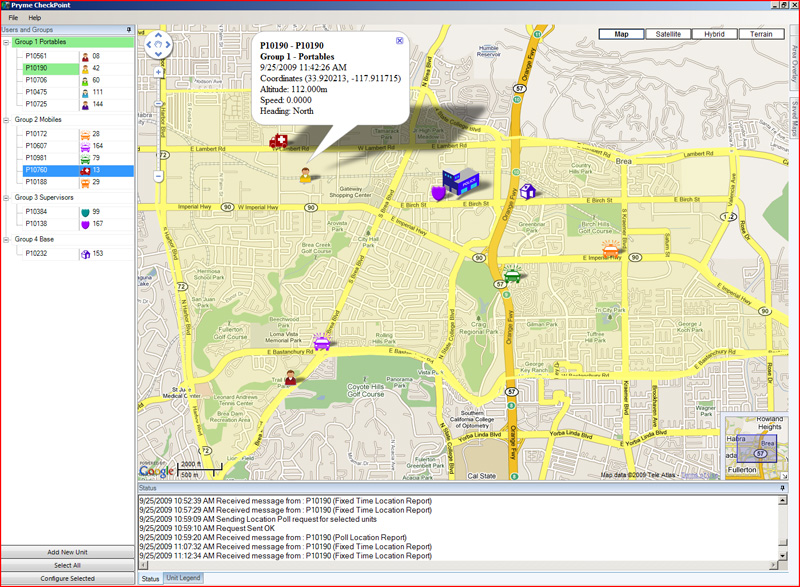Image resolution: width=800 pixels, height=587 pixels.
Task: Click the Configure Selected button
Action: pyautogui.click(x=67, y=579)
